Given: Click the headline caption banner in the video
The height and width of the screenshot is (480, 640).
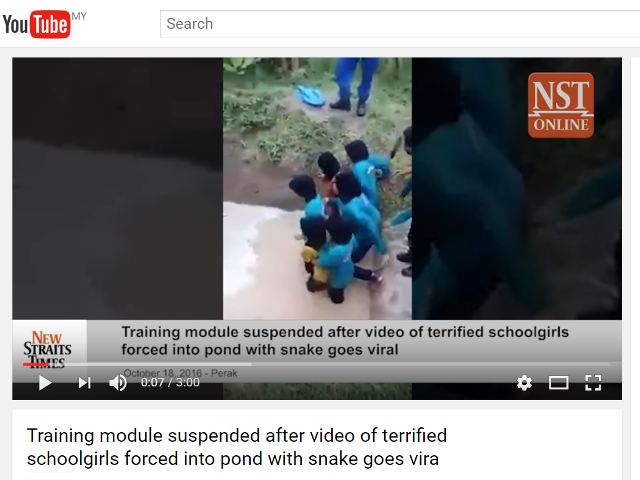Looking at the screenshot, I should (345, 341).
